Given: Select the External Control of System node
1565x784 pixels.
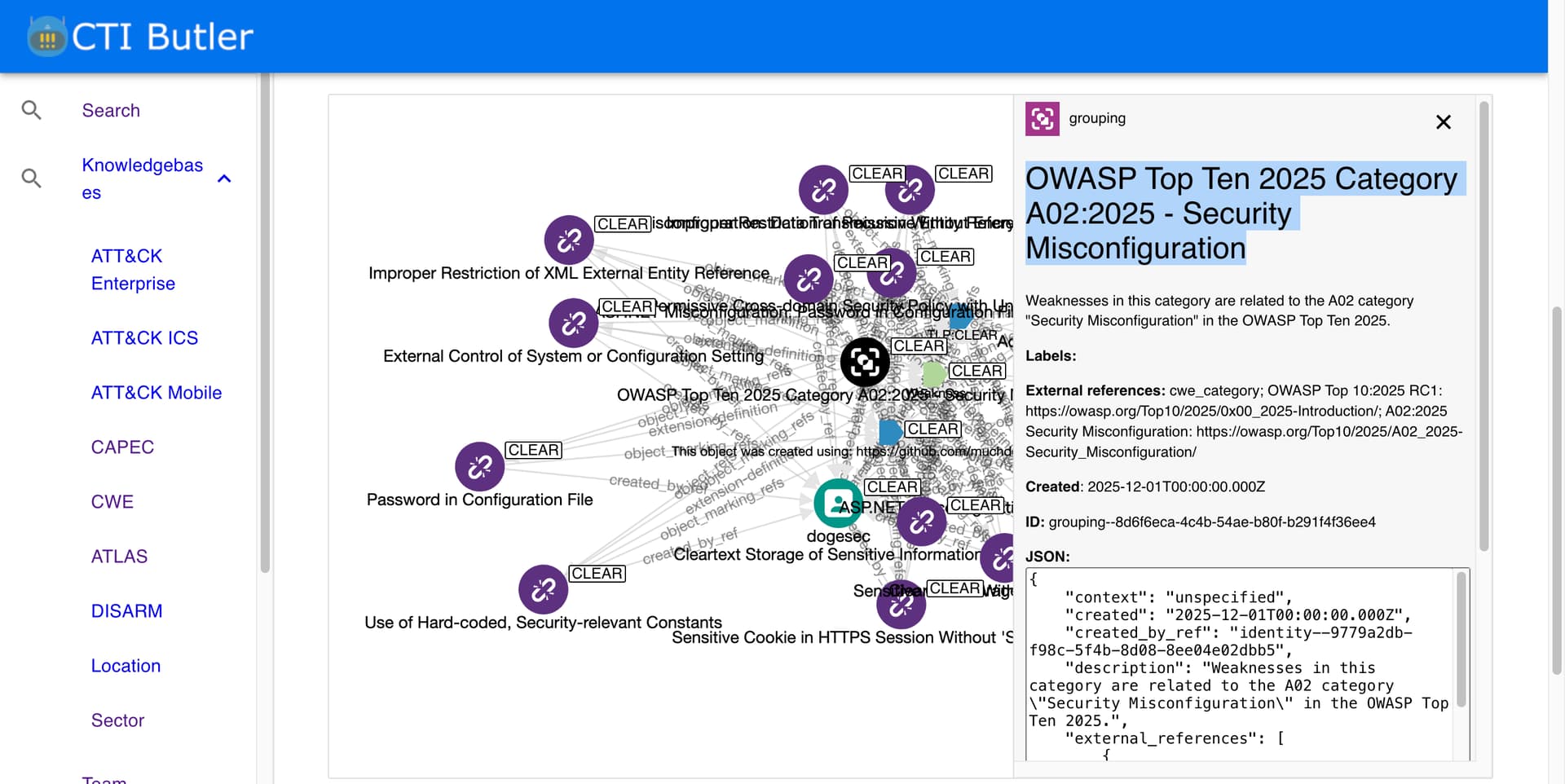Looking at the screenshot, I should point(573,323).
